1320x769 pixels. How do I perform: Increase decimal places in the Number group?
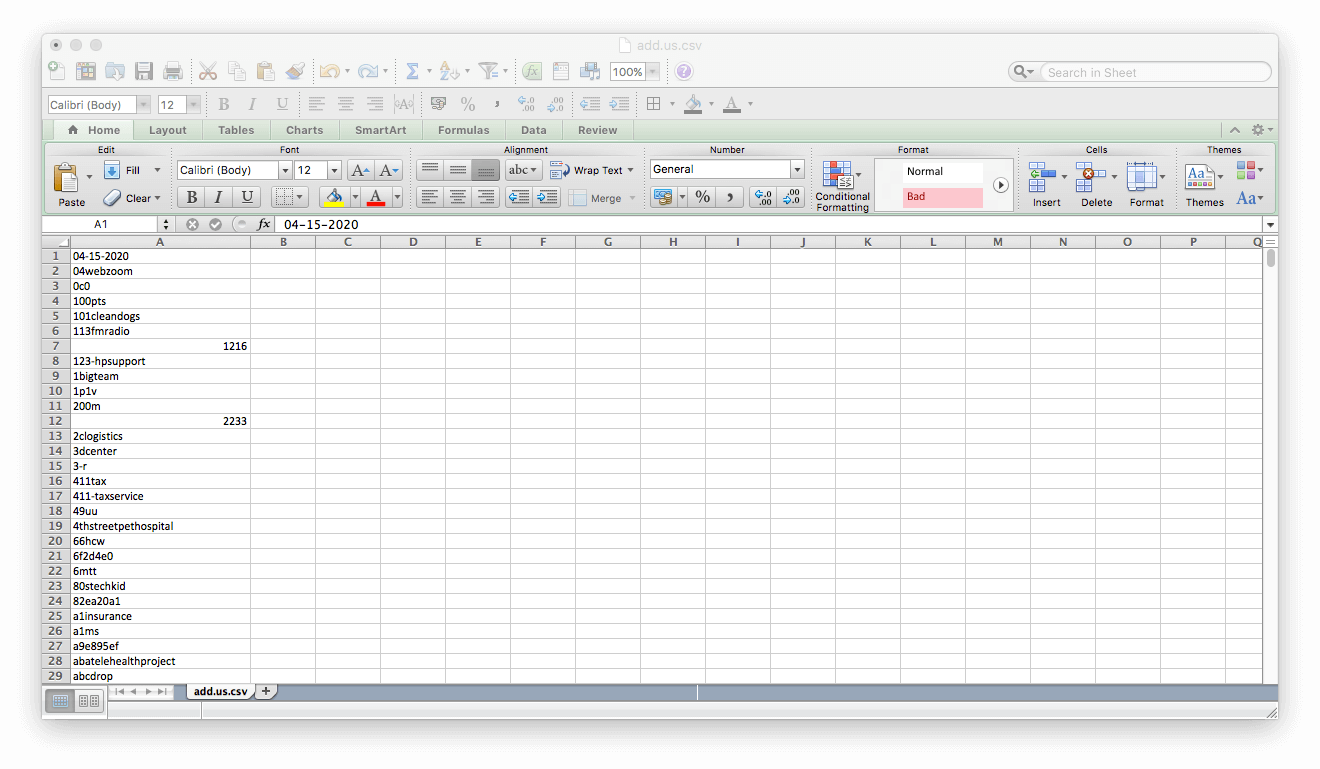763,197
